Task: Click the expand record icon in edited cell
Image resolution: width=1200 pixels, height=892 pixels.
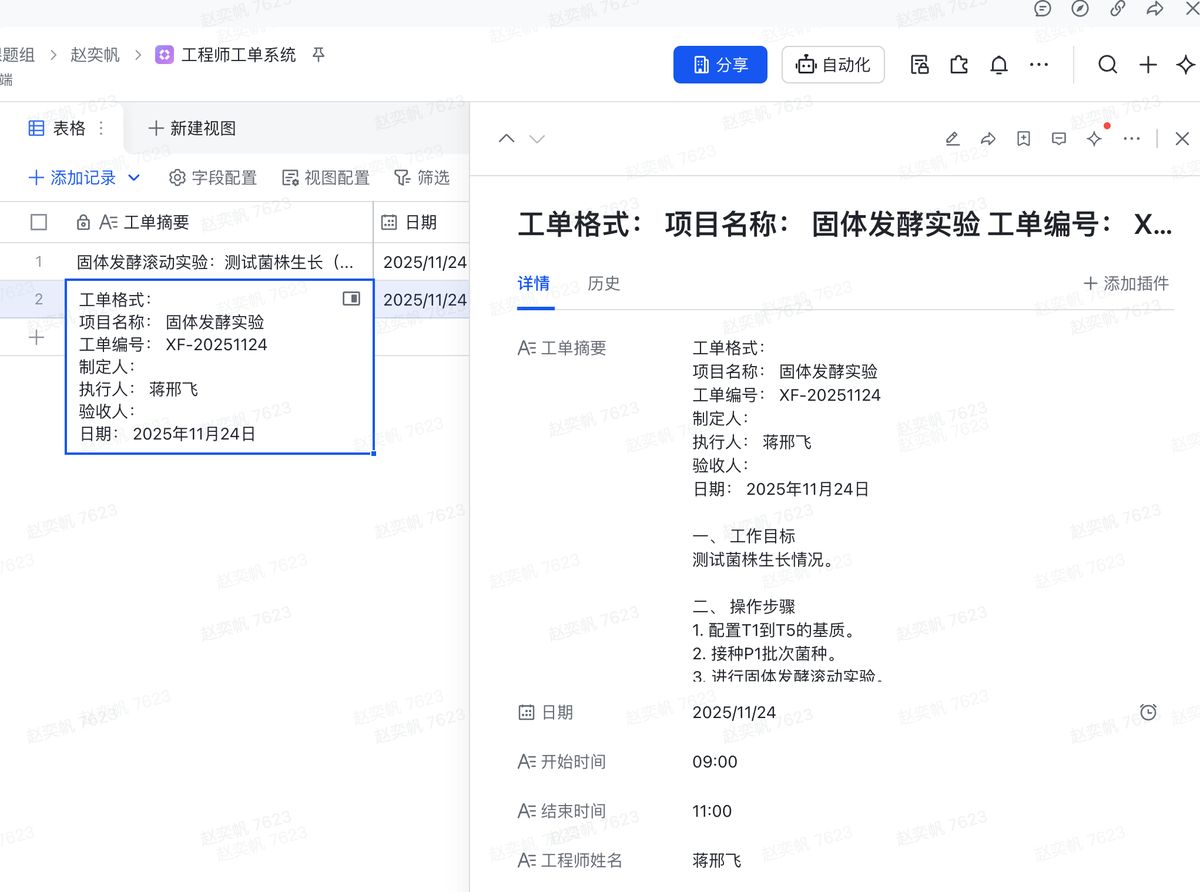Action: pyautogui.click(x=351, y=298)
